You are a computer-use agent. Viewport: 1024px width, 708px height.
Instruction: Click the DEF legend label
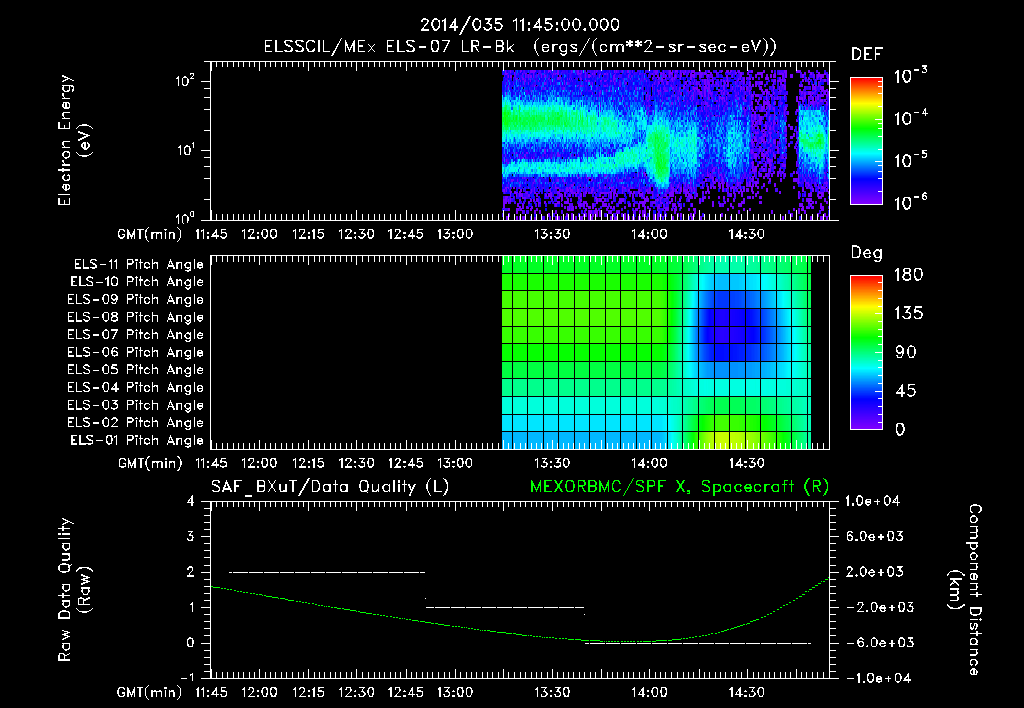point(867,55)
